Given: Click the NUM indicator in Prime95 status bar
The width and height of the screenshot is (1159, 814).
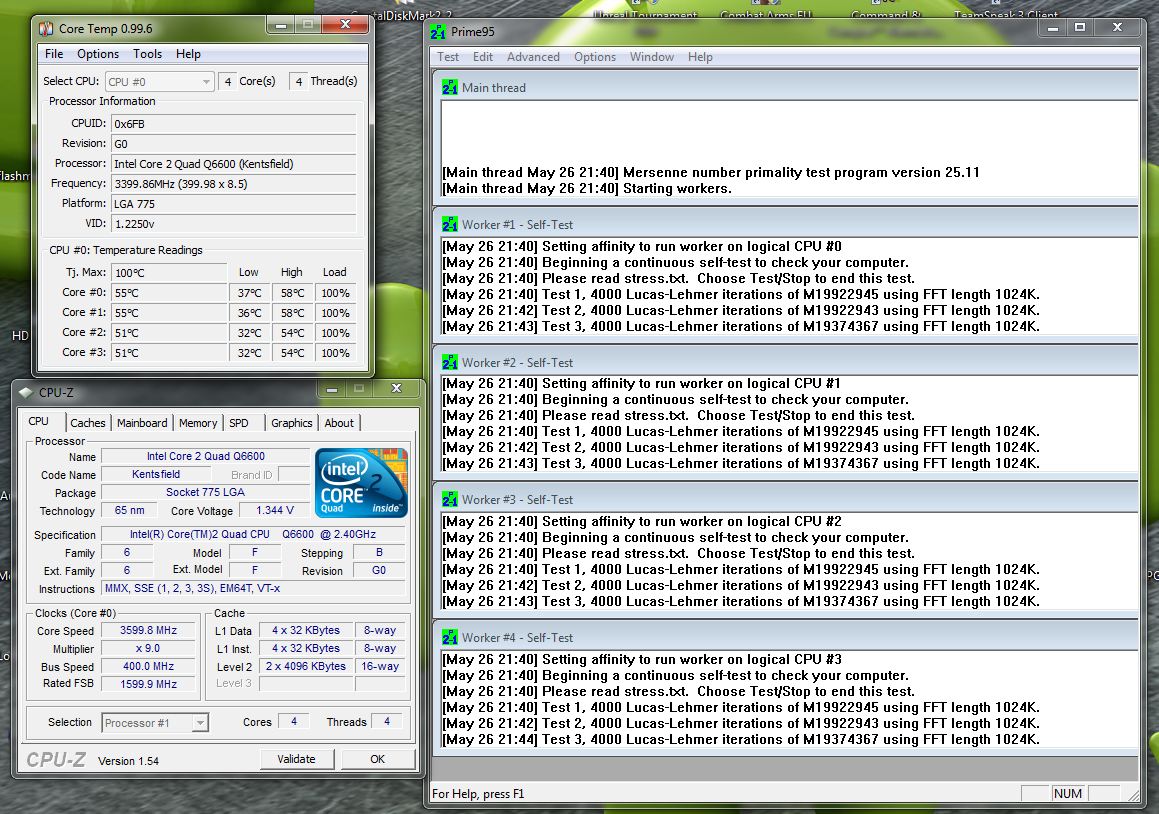Looking at the screenshot, I should pyautogui.click(x=1067, y=793).
